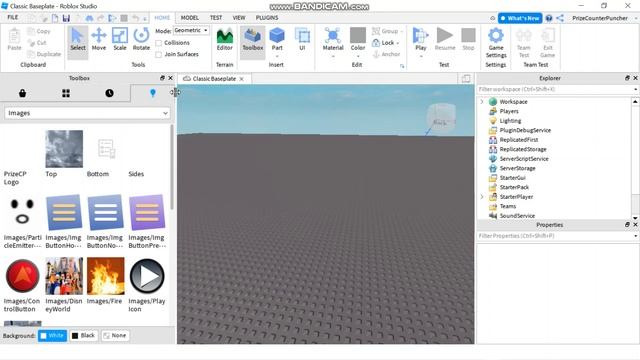Select the Fire image thumbnail
Image resolution: width=640 pixels, height=360 pixels.
point(106,276)
